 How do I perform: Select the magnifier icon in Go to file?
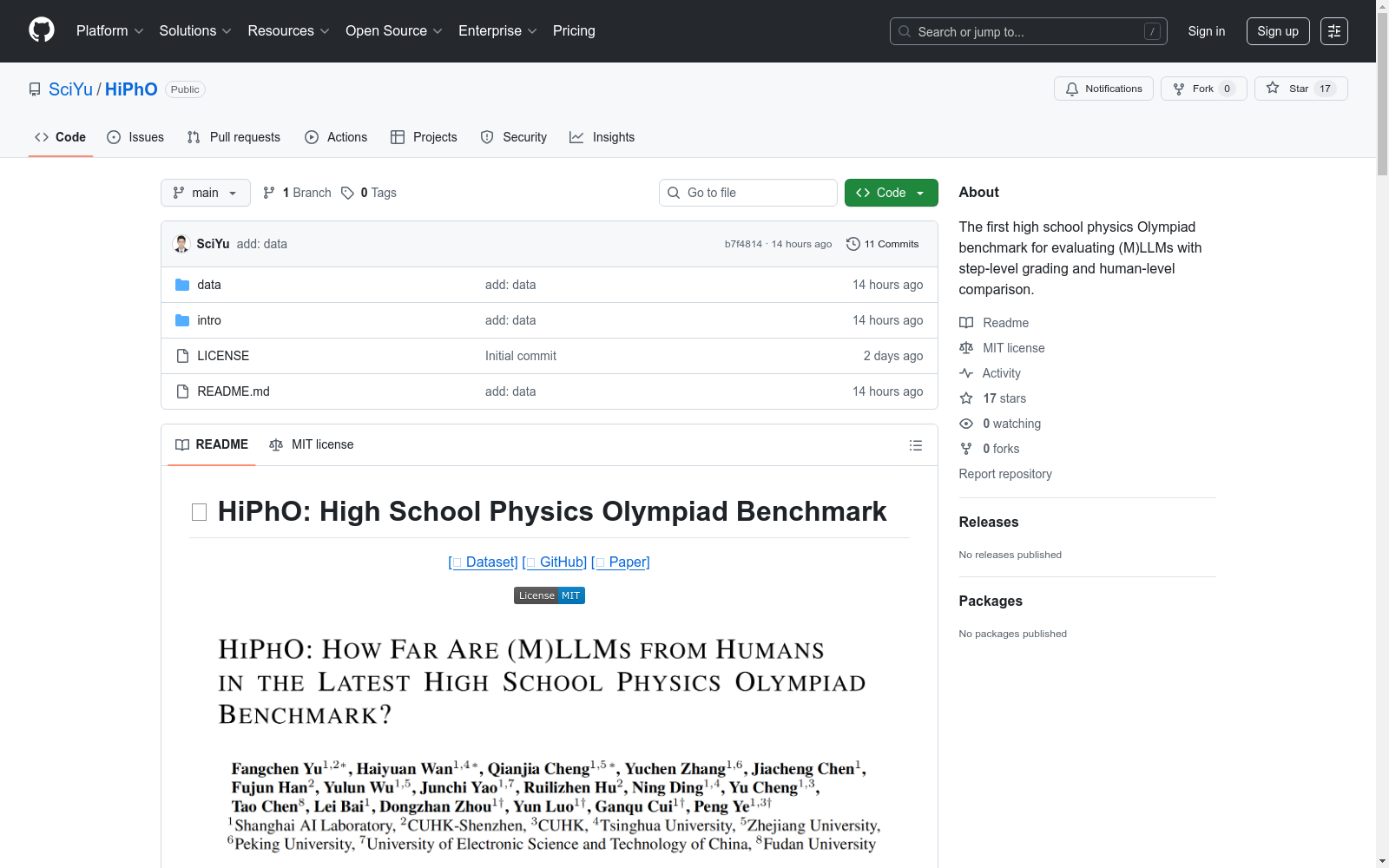pos(674,193)
